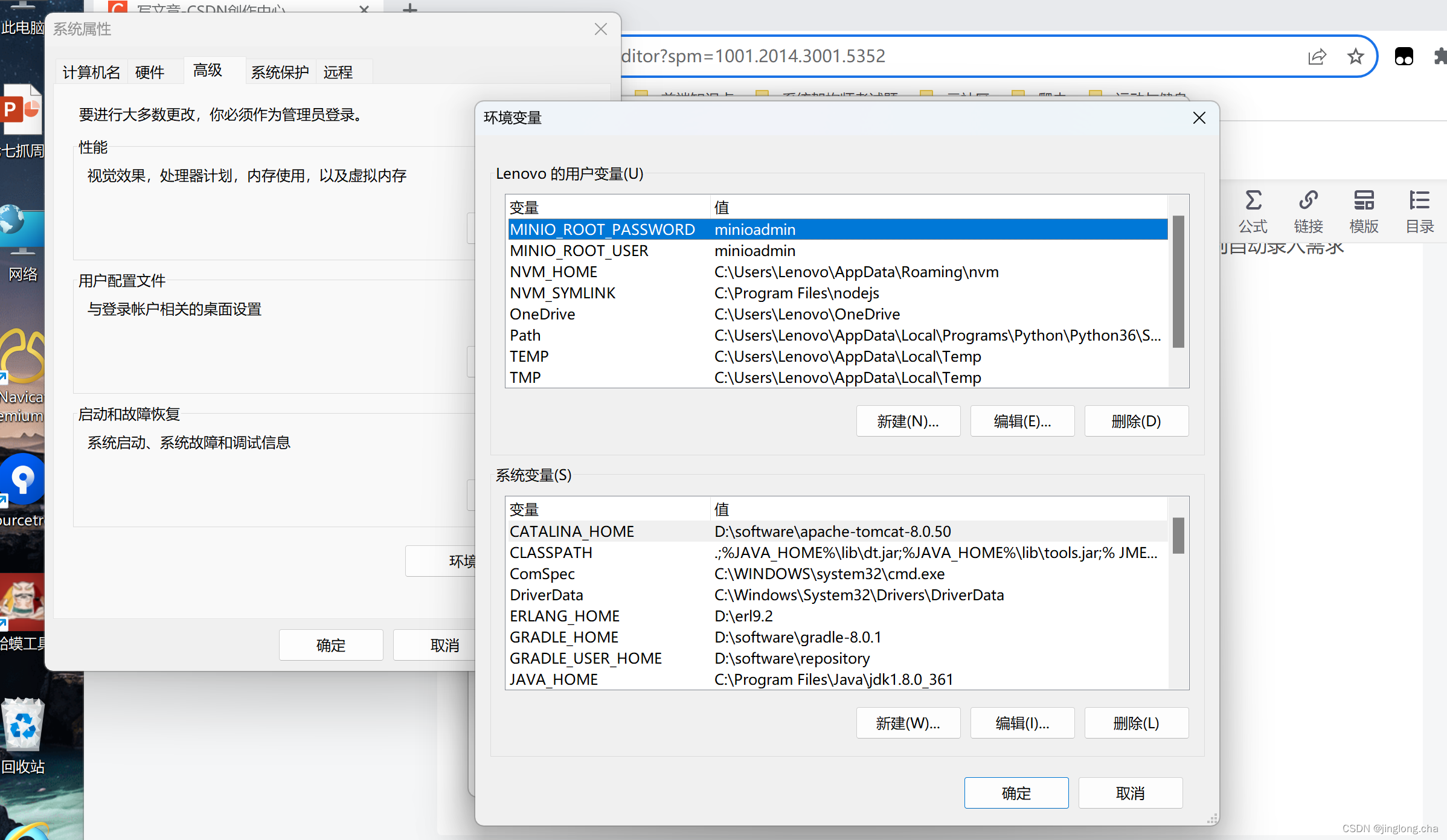Open the 远程 tab

338,72
